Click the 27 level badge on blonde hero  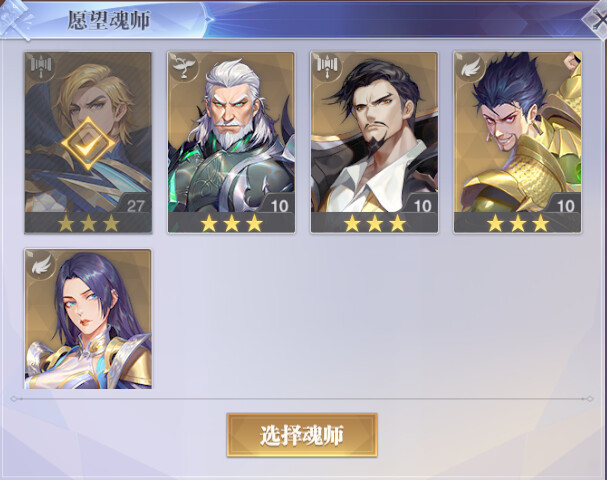pos(135,206)
